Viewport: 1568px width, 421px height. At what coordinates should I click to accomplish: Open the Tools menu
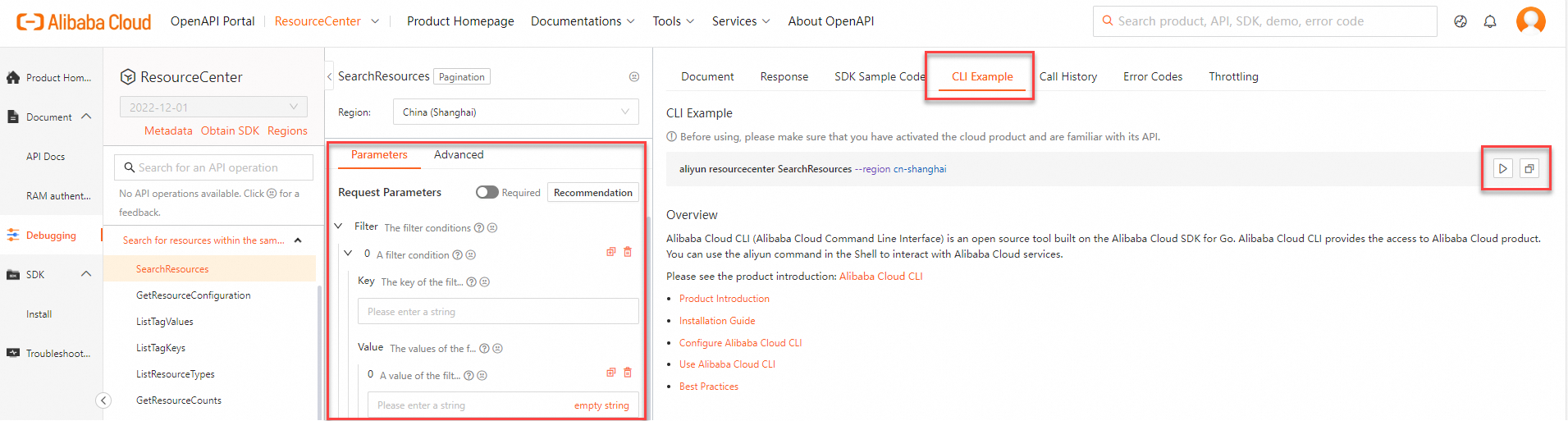pos(674,21)
